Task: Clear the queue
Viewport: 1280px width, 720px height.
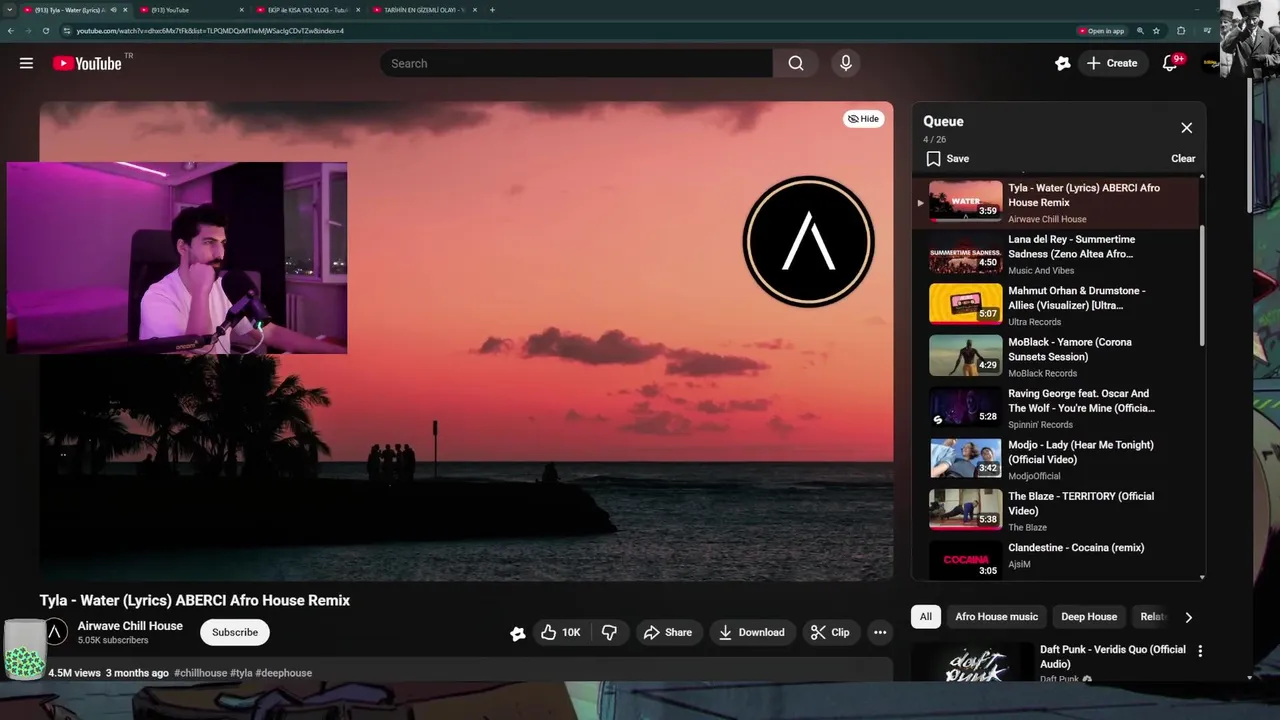Action: point(1183,158)
